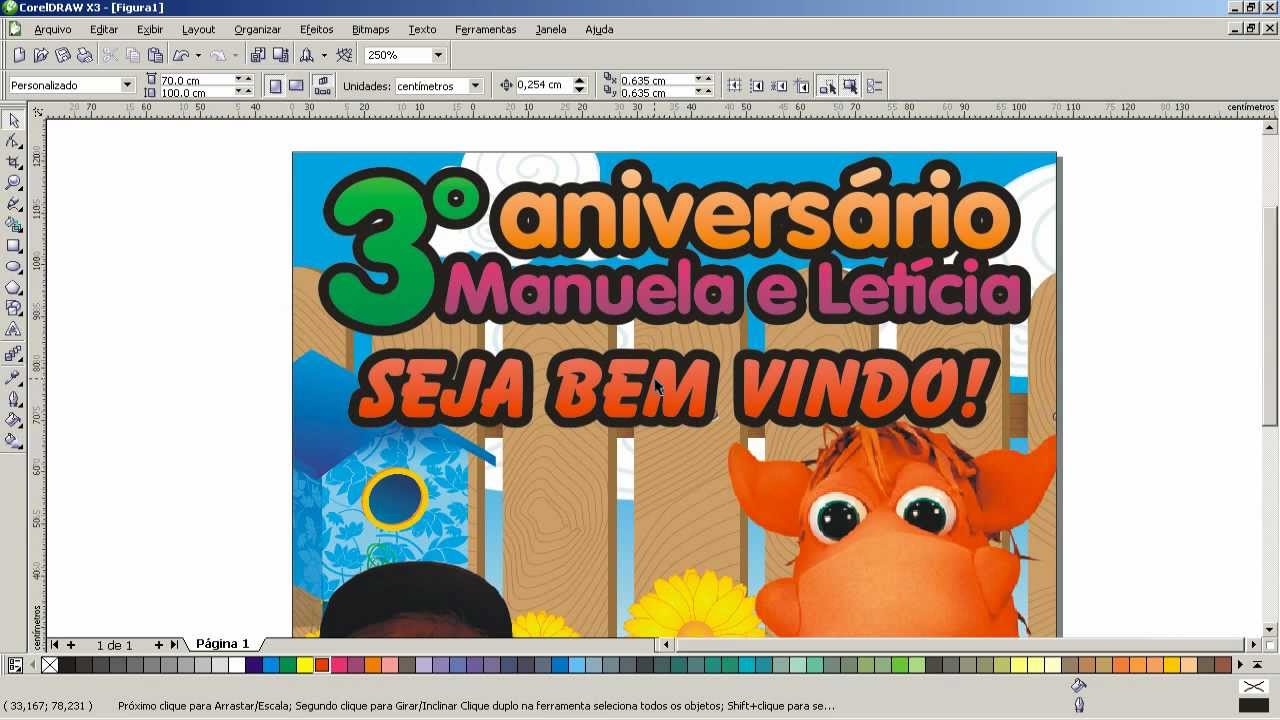The width and height of the screenshot is (1280, 720).
Task: Open the Personalizado paper size dropdown
Action: (127, 85)
